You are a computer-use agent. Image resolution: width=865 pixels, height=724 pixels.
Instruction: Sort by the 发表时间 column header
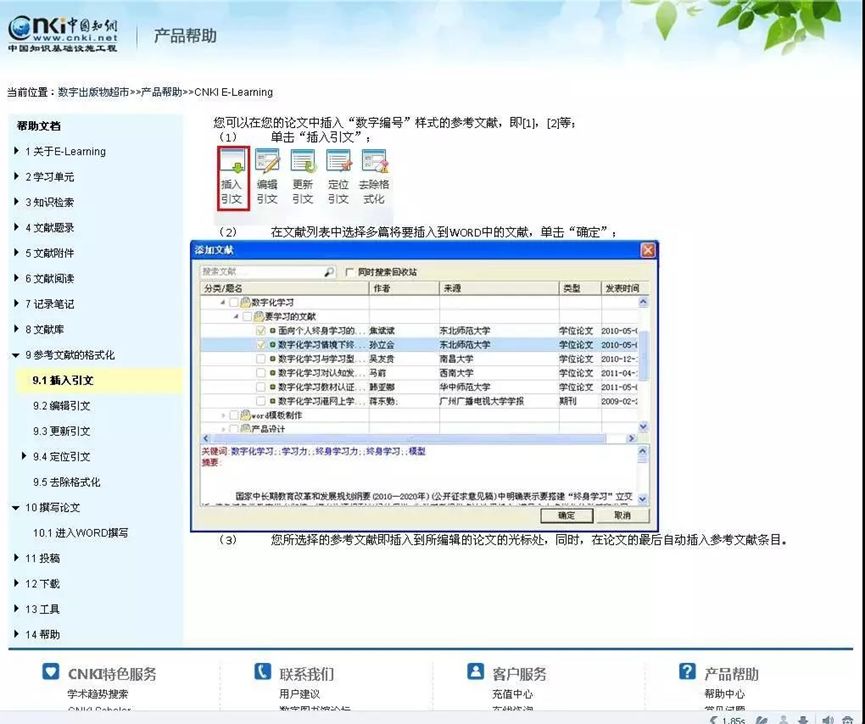pos(624,288)
